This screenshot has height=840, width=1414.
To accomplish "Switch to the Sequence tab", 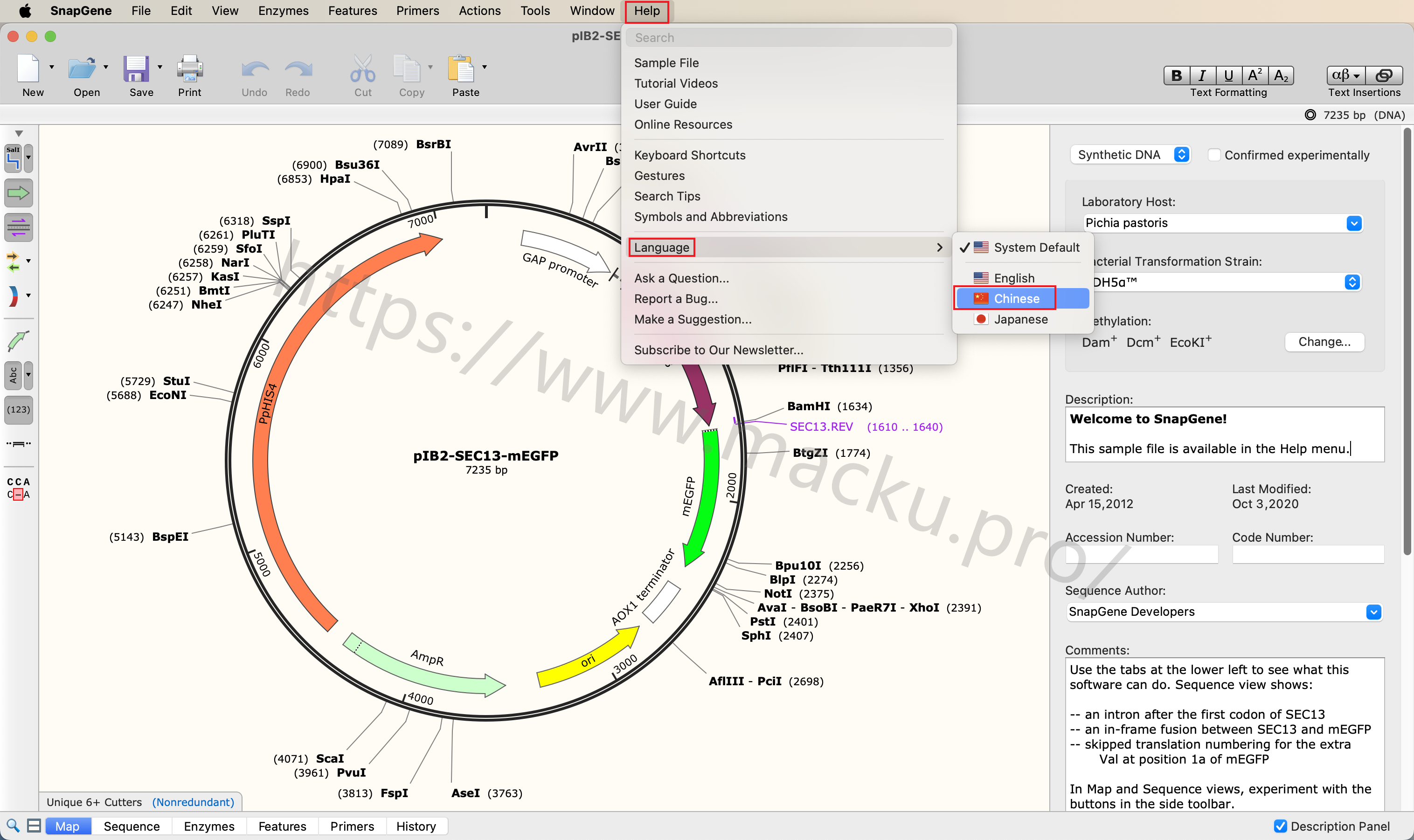I will [x=132, y=826].
